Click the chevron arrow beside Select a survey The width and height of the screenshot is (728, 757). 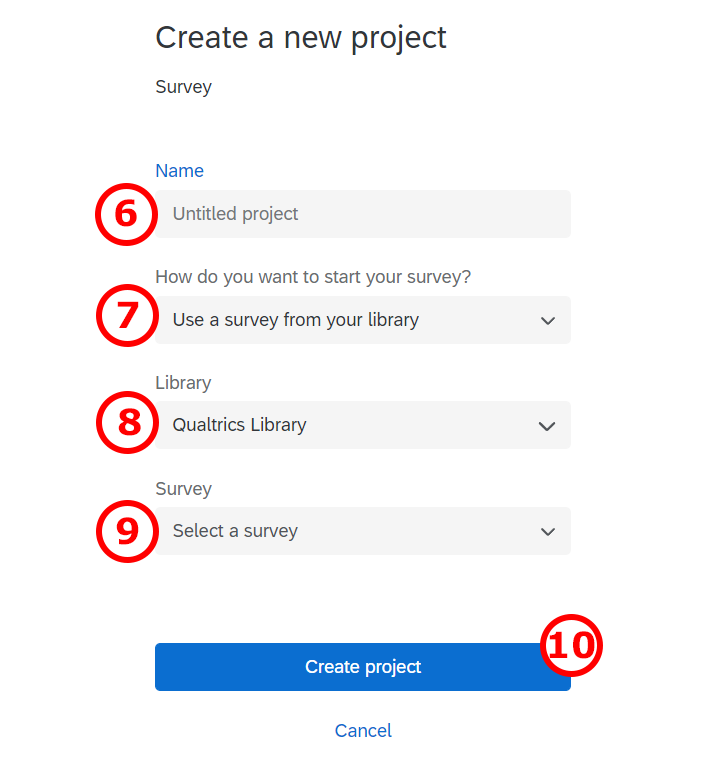click(547, 532)
